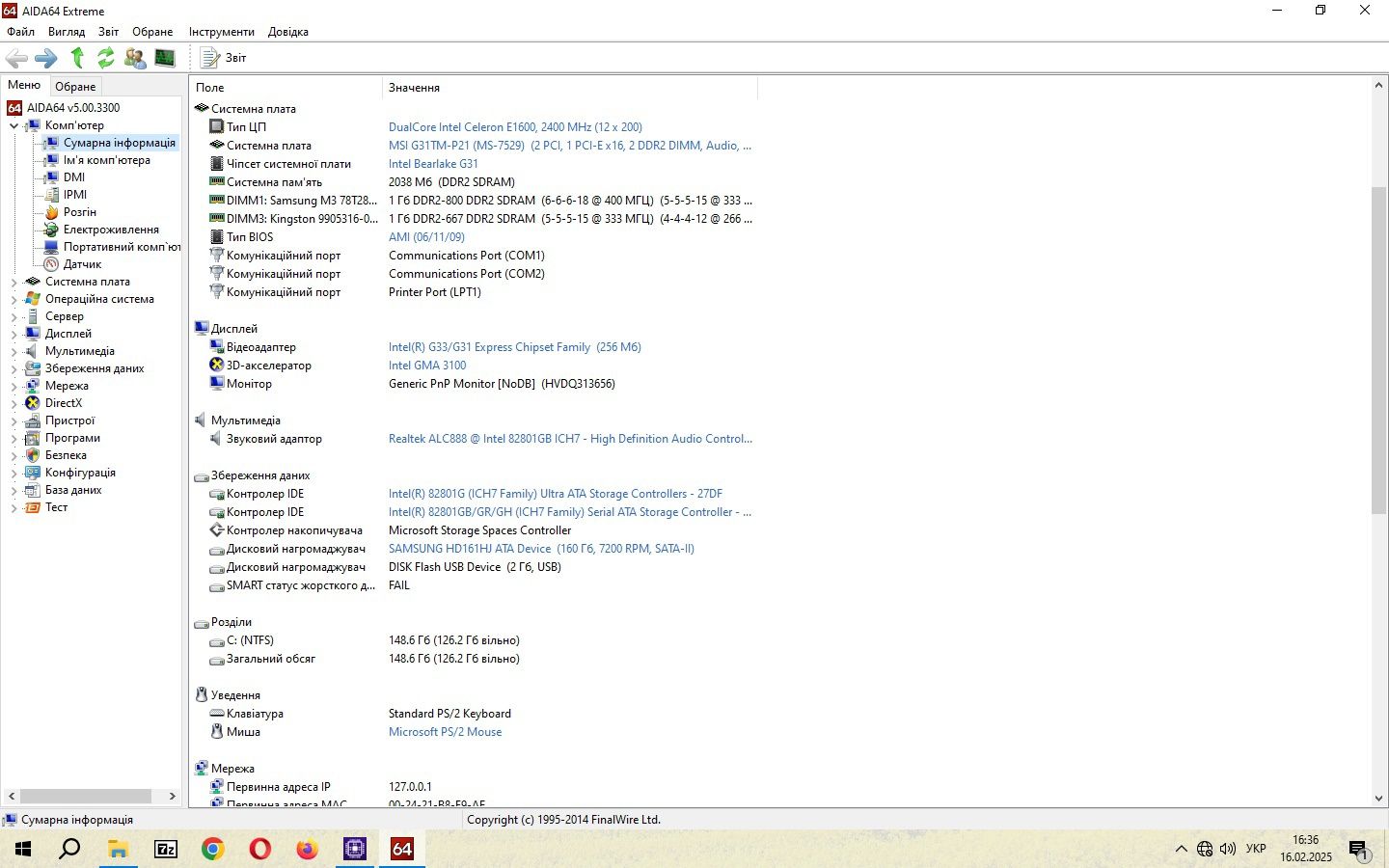Expand the Сервер tree node
This screenshot has width=1389, height=868.
pos(14,316)
